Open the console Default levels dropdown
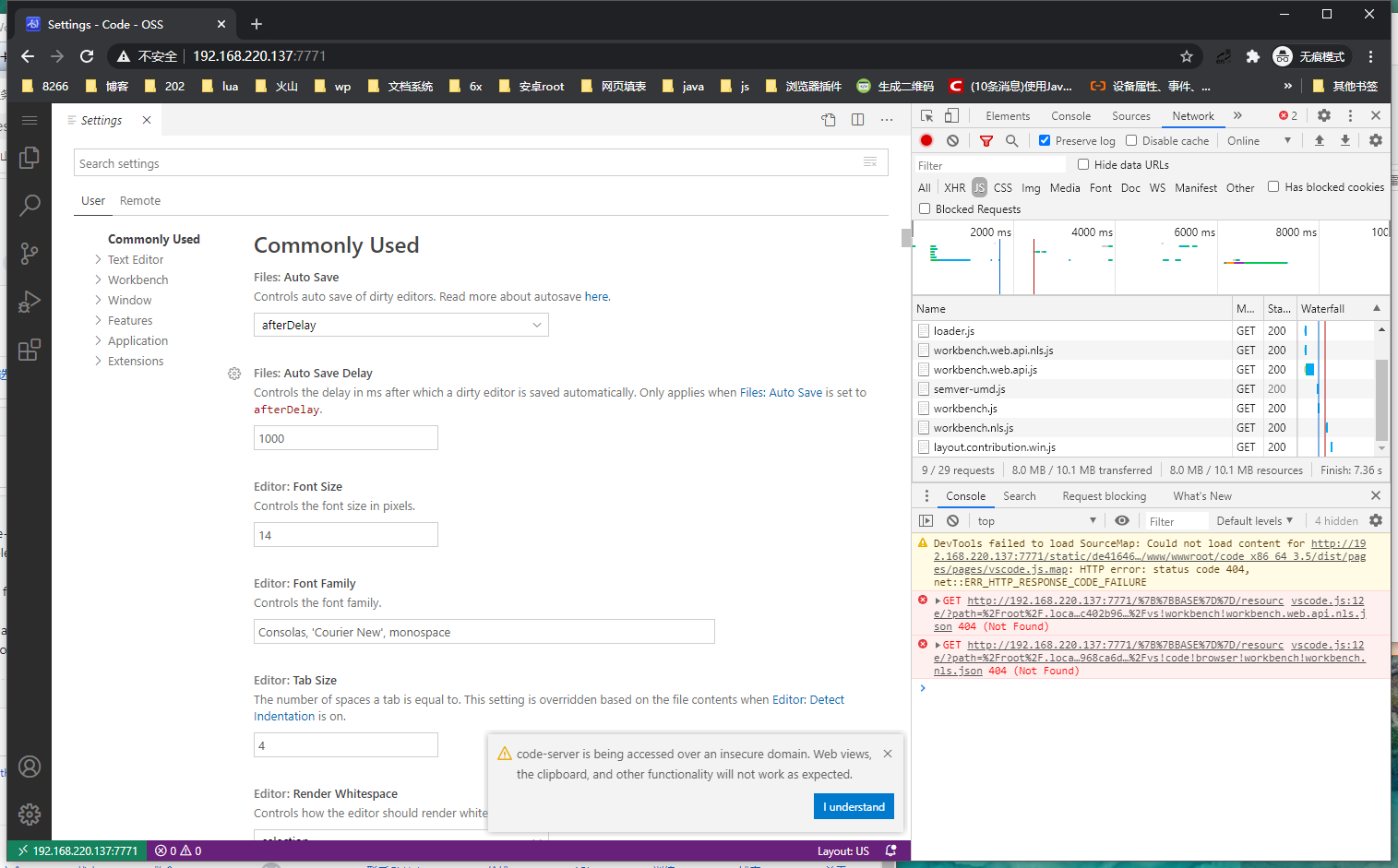Screen dimensions: 1398x868 point(1255,521)
